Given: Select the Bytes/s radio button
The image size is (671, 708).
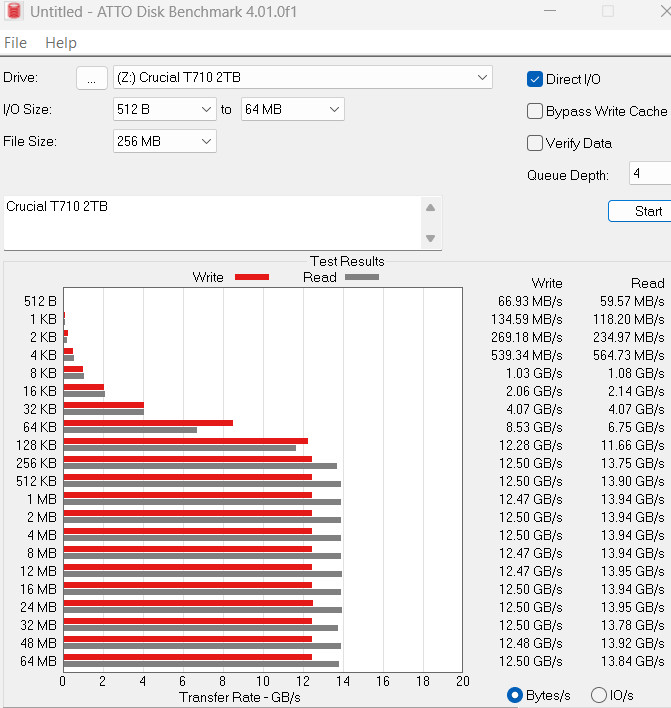Looking at the screenshot, I should pyautogui.click(x=515, y=695).
